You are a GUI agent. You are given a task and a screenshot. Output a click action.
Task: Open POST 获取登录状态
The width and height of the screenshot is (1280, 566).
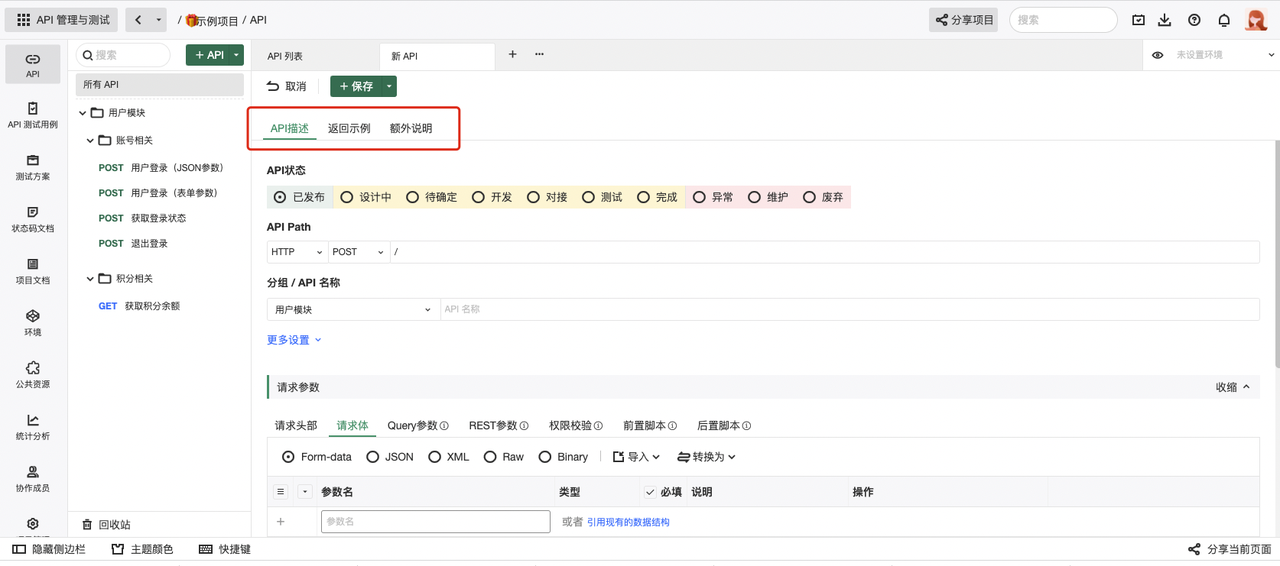pyautogui.click(x=142, y=218)
